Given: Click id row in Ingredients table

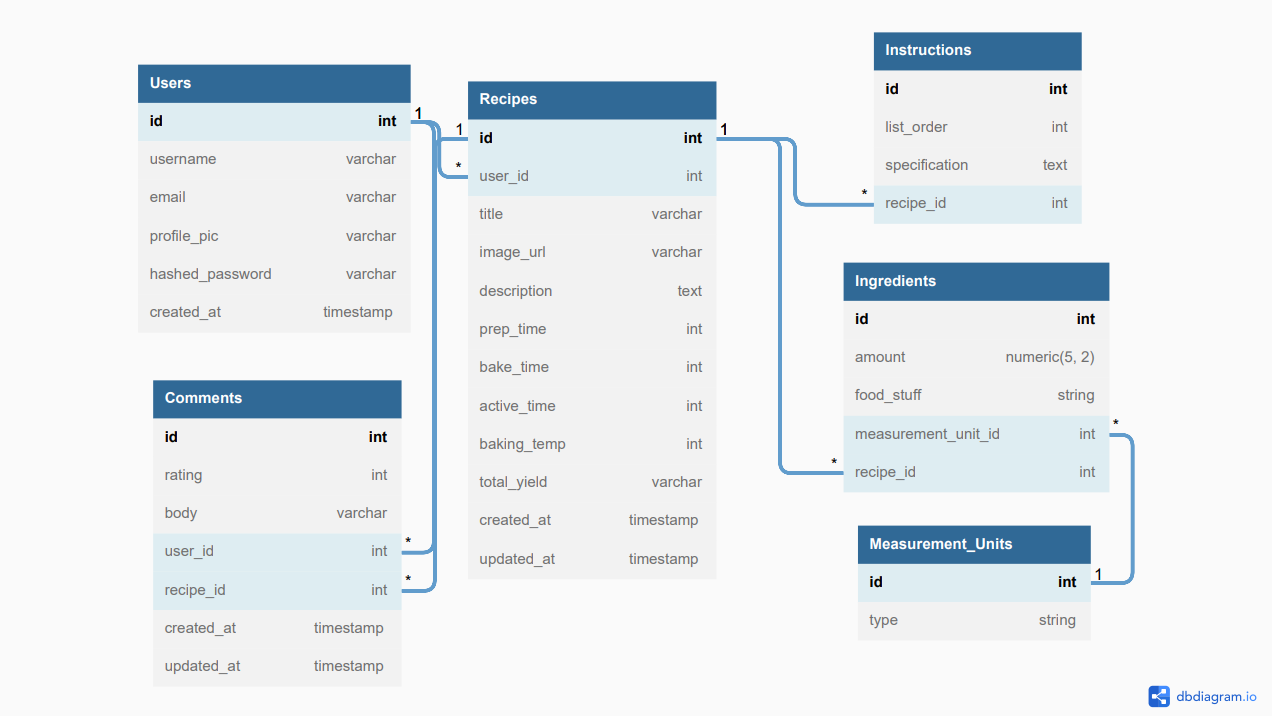Looking at the screenshot, I should (x=976, y=319).
